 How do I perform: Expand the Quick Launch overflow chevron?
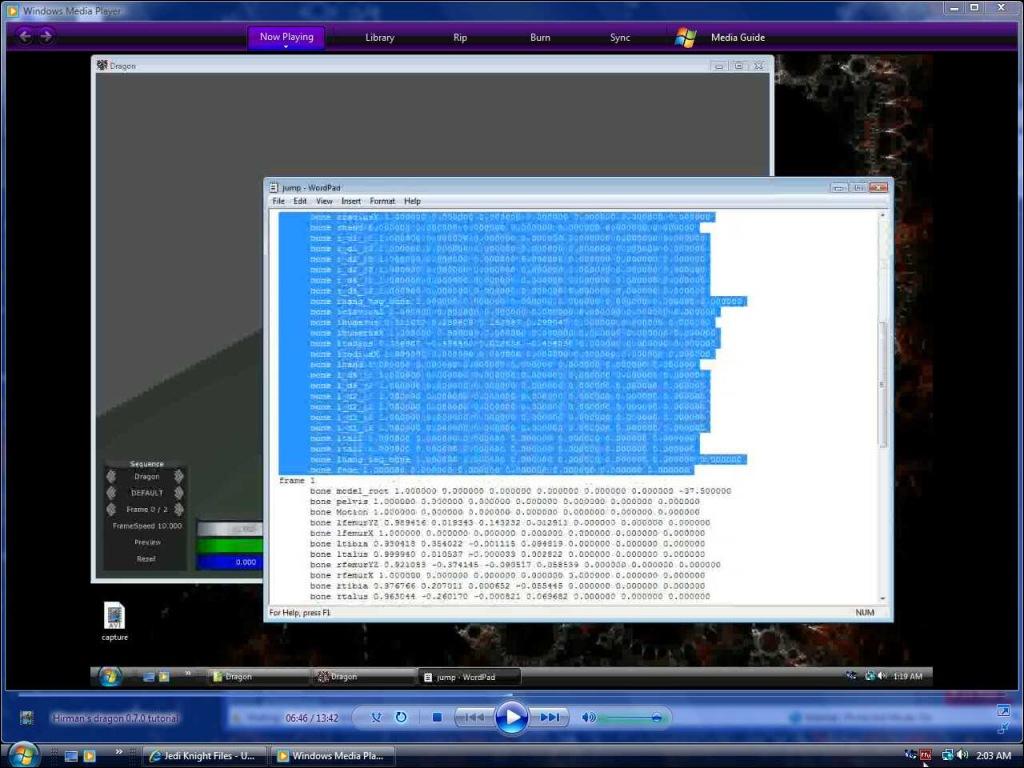119,752
